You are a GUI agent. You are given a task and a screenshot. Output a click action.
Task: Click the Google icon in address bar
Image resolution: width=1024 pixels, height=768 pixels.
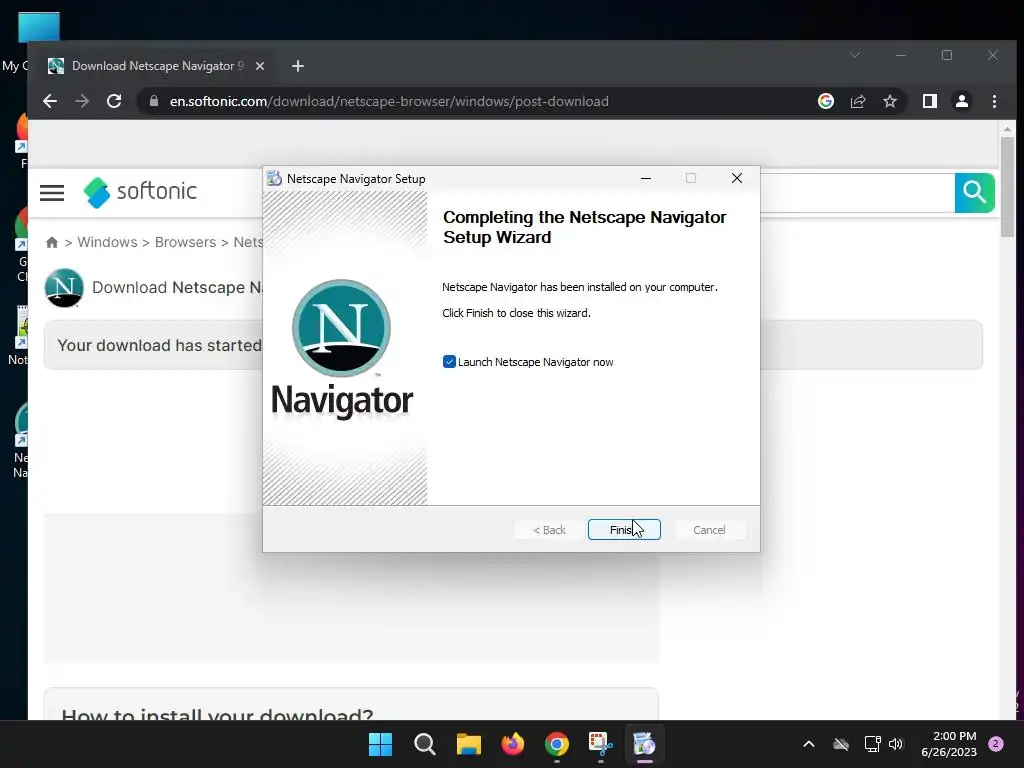(x=826, y=101)
